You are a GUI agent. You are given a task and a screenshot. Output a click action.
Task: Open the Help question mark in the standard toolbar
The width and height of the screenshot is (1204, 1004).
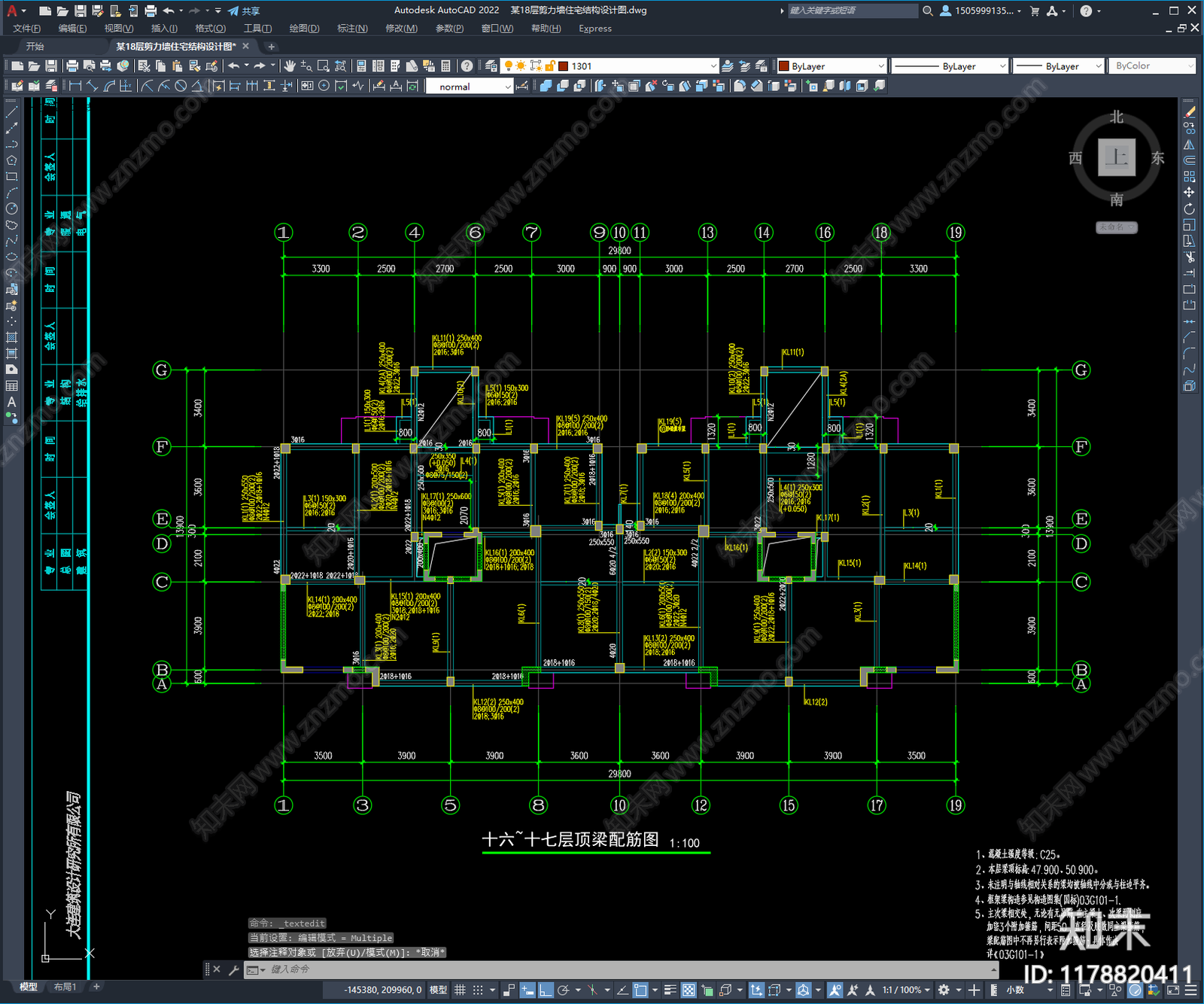click(x=467, y=66)
